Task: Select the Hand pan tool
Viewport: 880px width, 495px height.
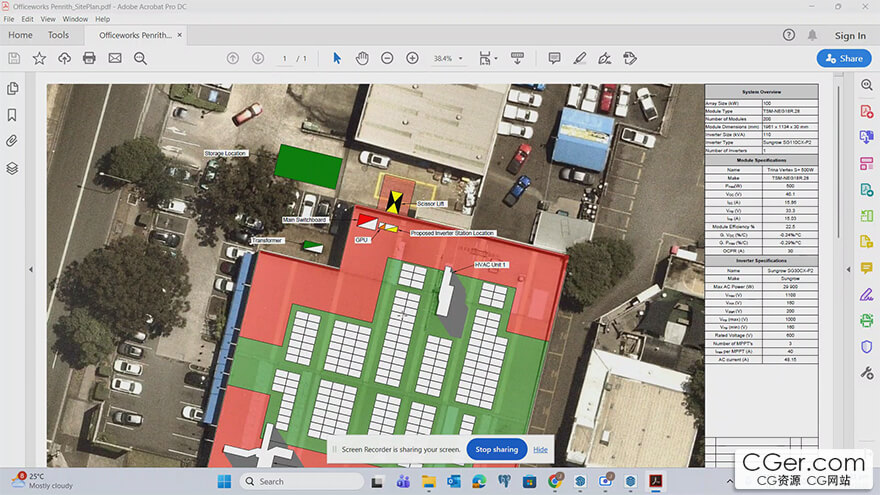Action: (361, 58)
